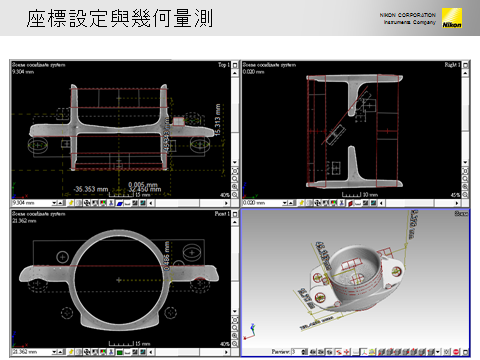This screenshot has height=360, width=480.
Task: Click the 45% zoom value in Right view
Action: pyautogui.click(x=455, y=195)
